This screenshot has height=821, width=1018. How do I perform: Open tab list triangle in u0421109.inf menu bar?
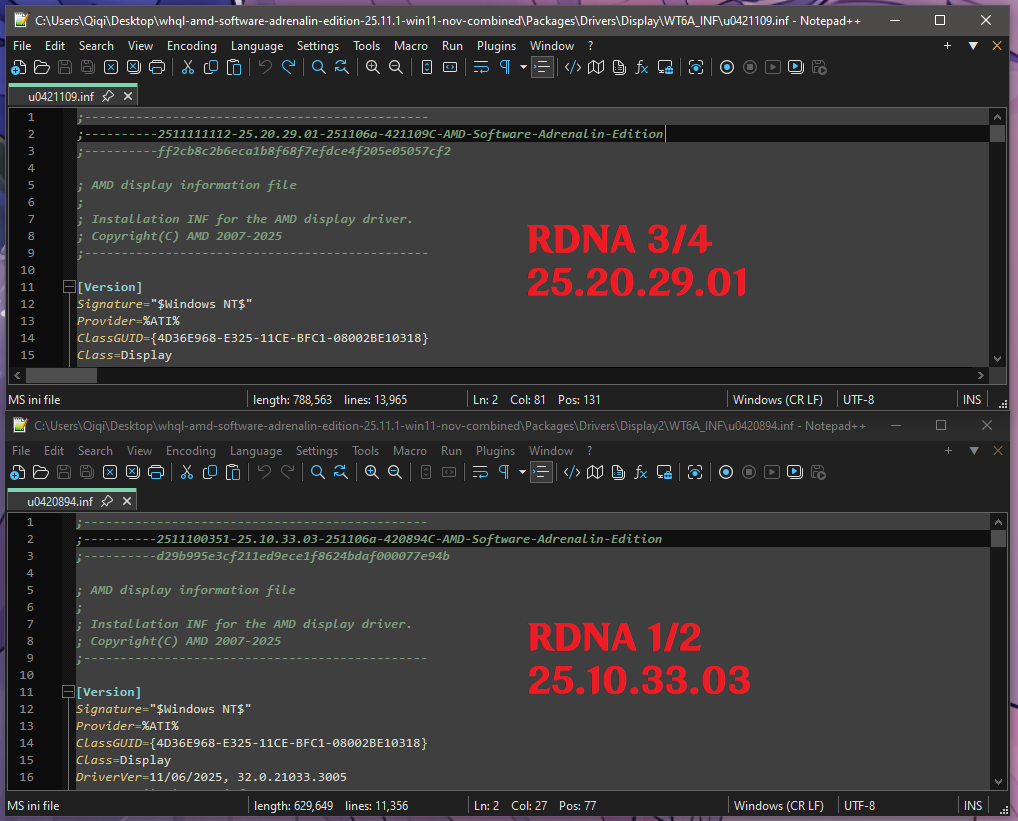pos(973,45)
